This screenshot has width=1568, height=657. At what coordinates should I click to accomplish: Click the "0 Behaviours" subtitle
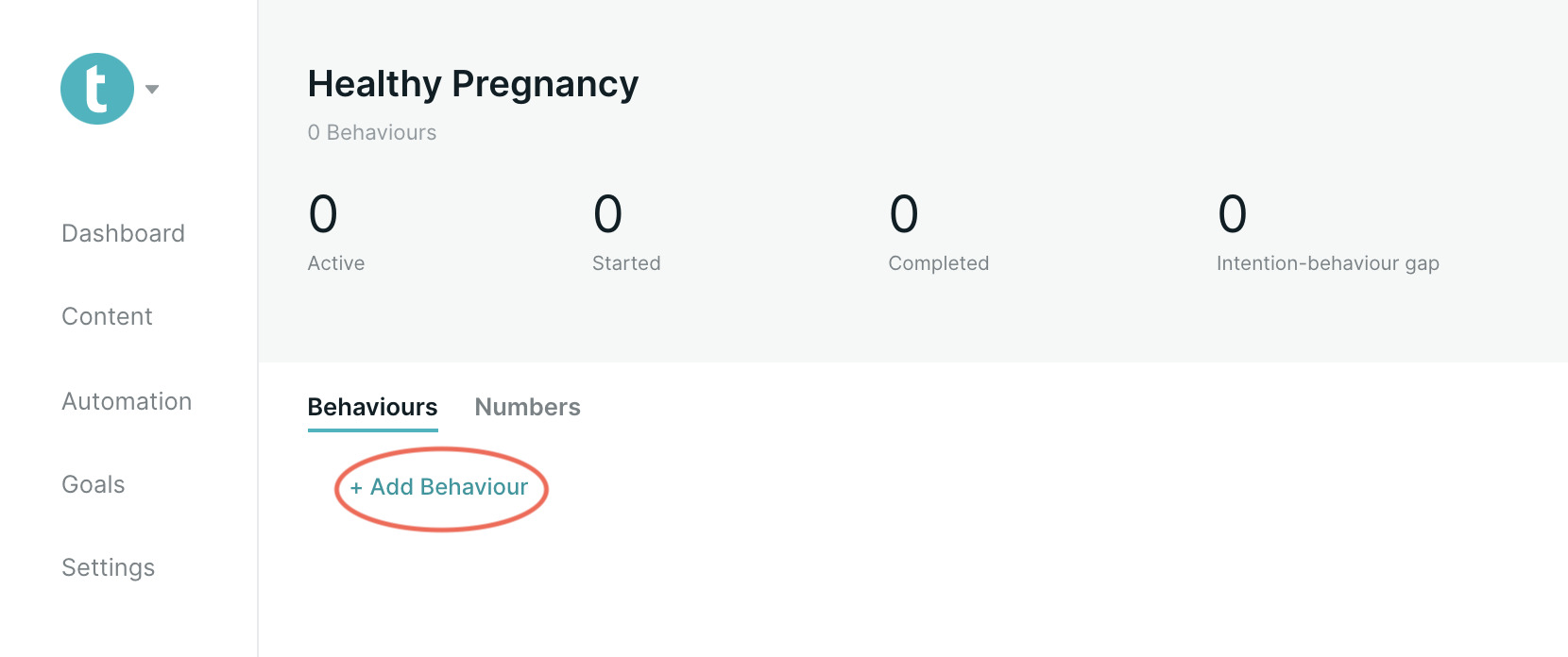[372, 132]
